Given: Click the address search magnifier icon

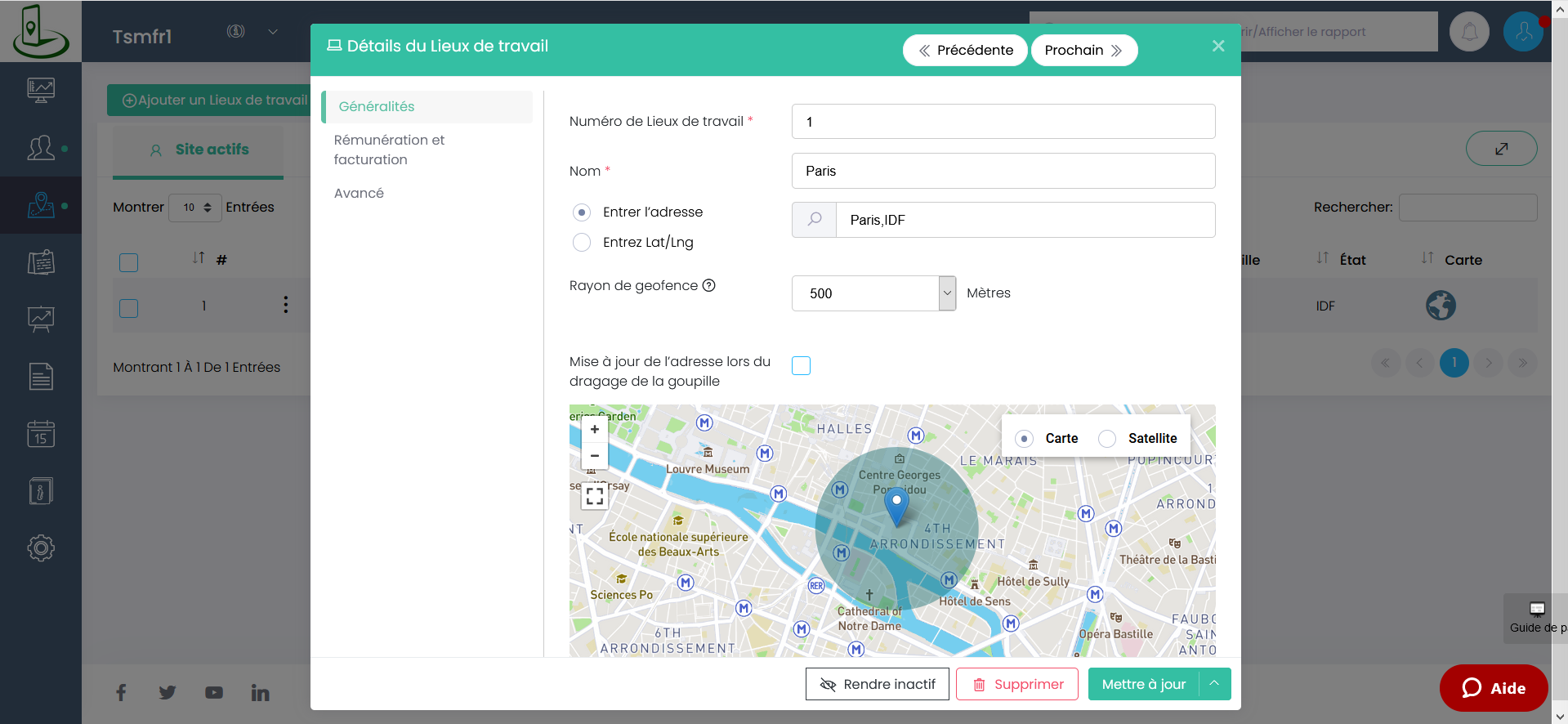Looking at the screenshot, I should point(815,220).
